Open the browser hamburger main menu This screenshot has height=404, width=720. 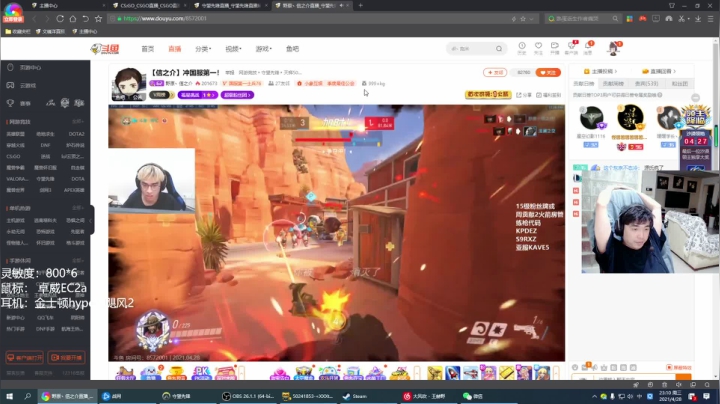tap(711, 19)
